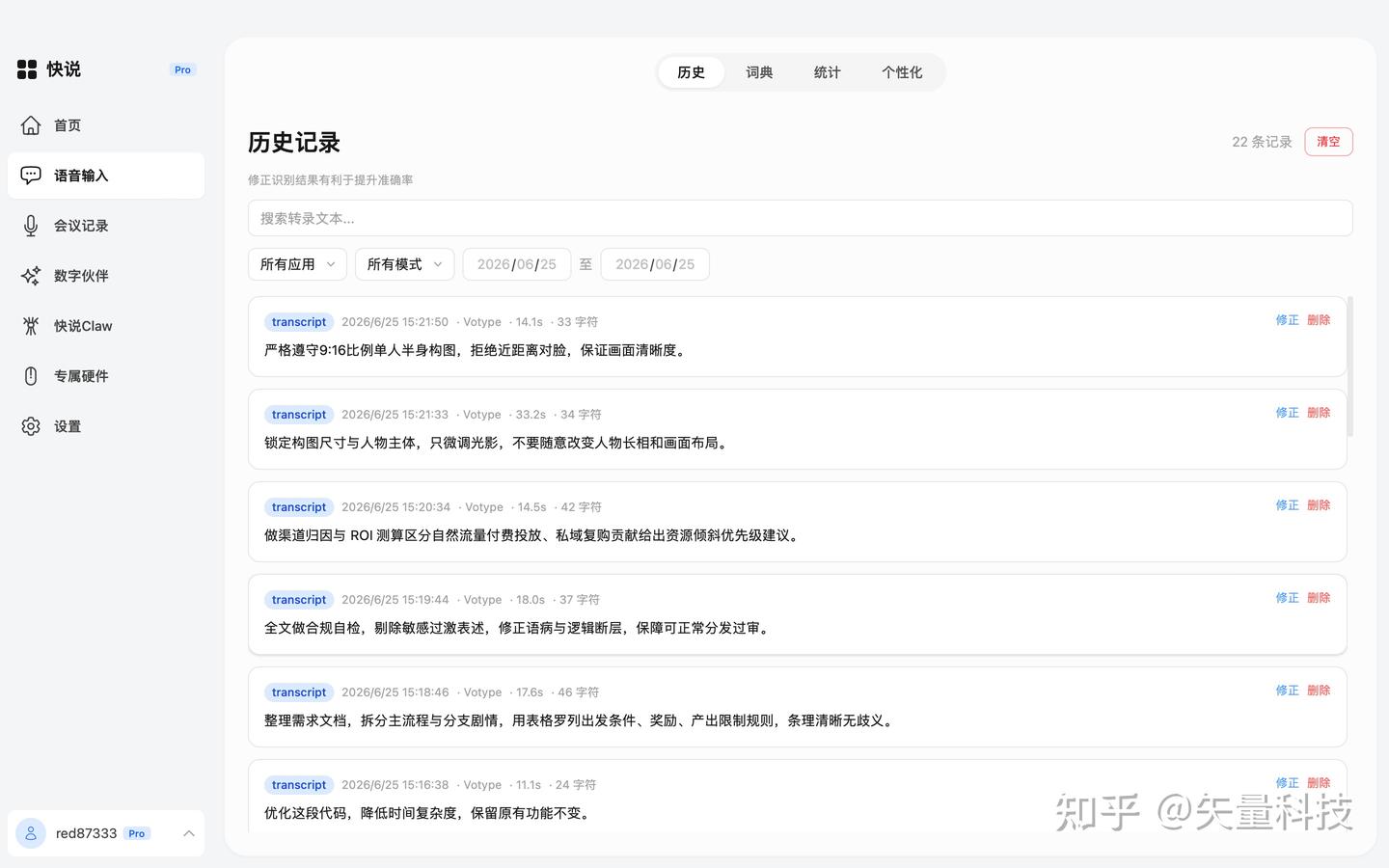Select text 优化这段代码
The image size is (1389, 868).
click(x=306, y=813)
